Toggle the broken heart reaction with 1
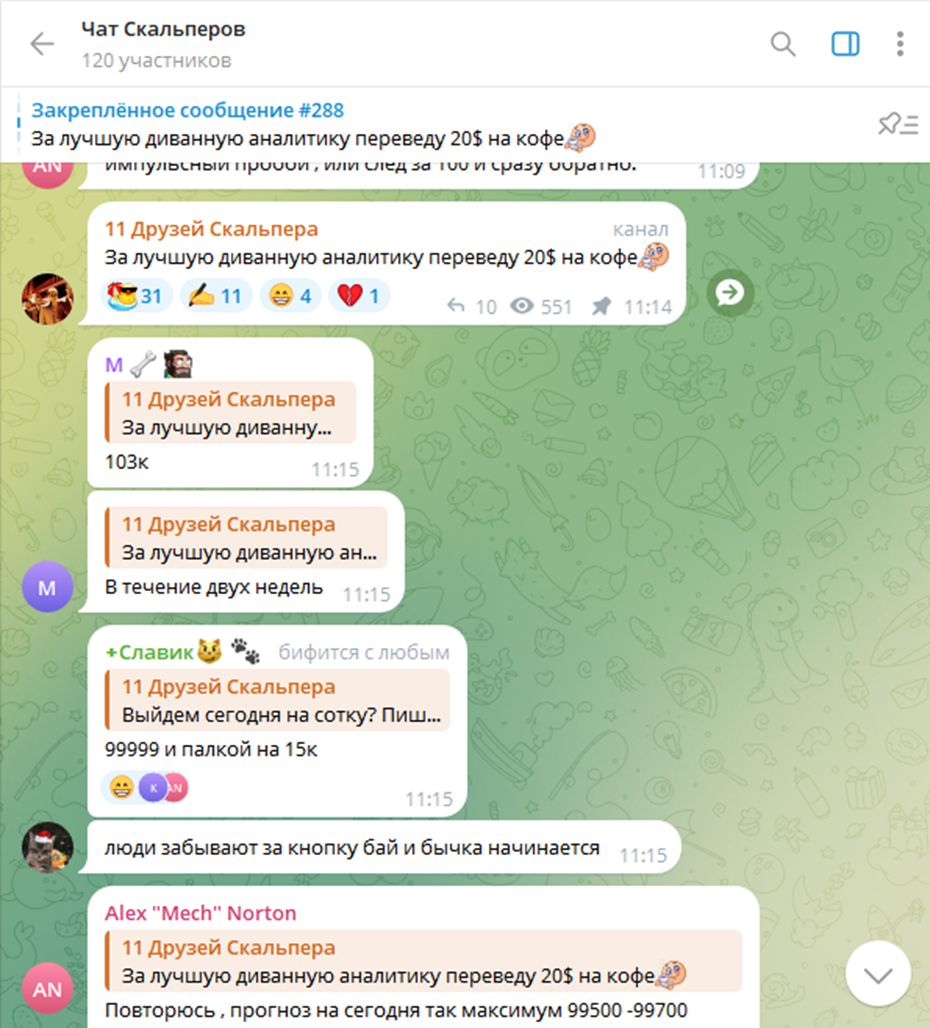The width and height of the screenshot is (930, 1028). [x=359, y=296]
